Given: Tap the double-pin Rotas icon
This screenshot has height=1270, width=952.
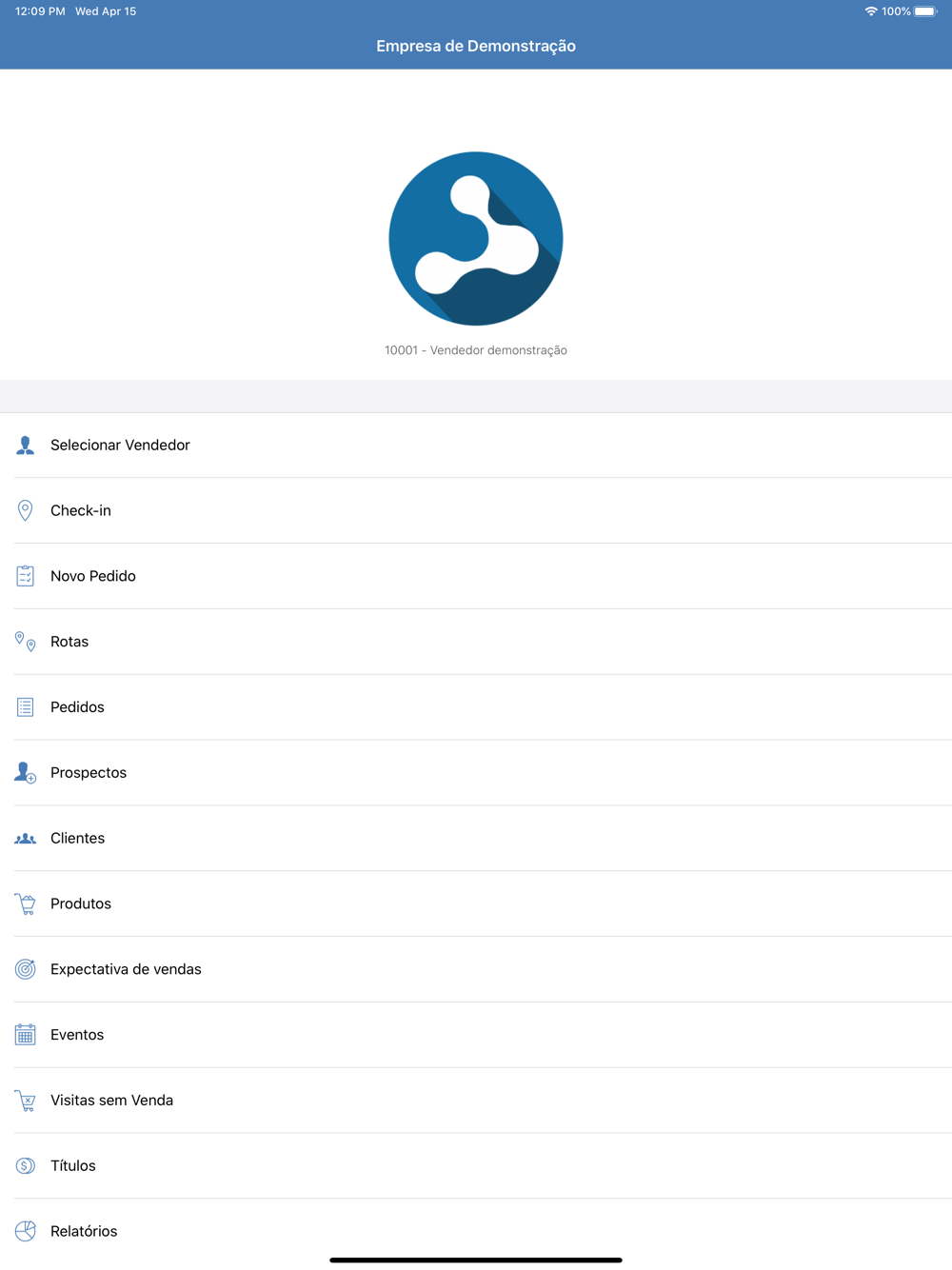Looking at the screenshot, I should click(26, 642).
